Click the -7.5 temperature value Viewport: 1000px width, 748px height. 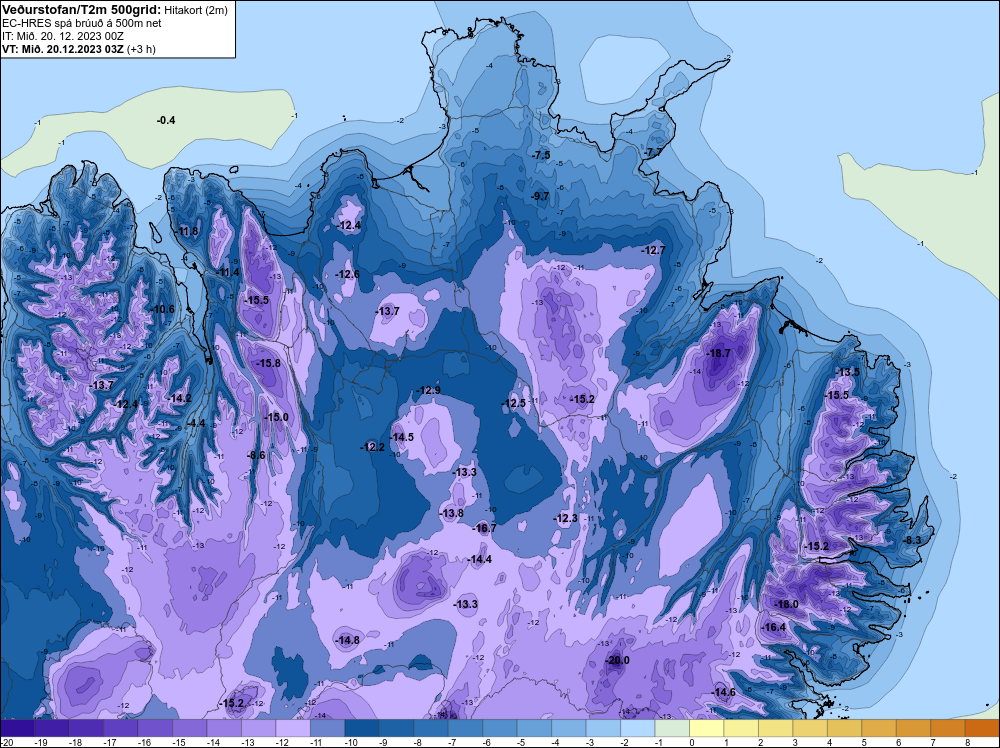coord(541,156)
